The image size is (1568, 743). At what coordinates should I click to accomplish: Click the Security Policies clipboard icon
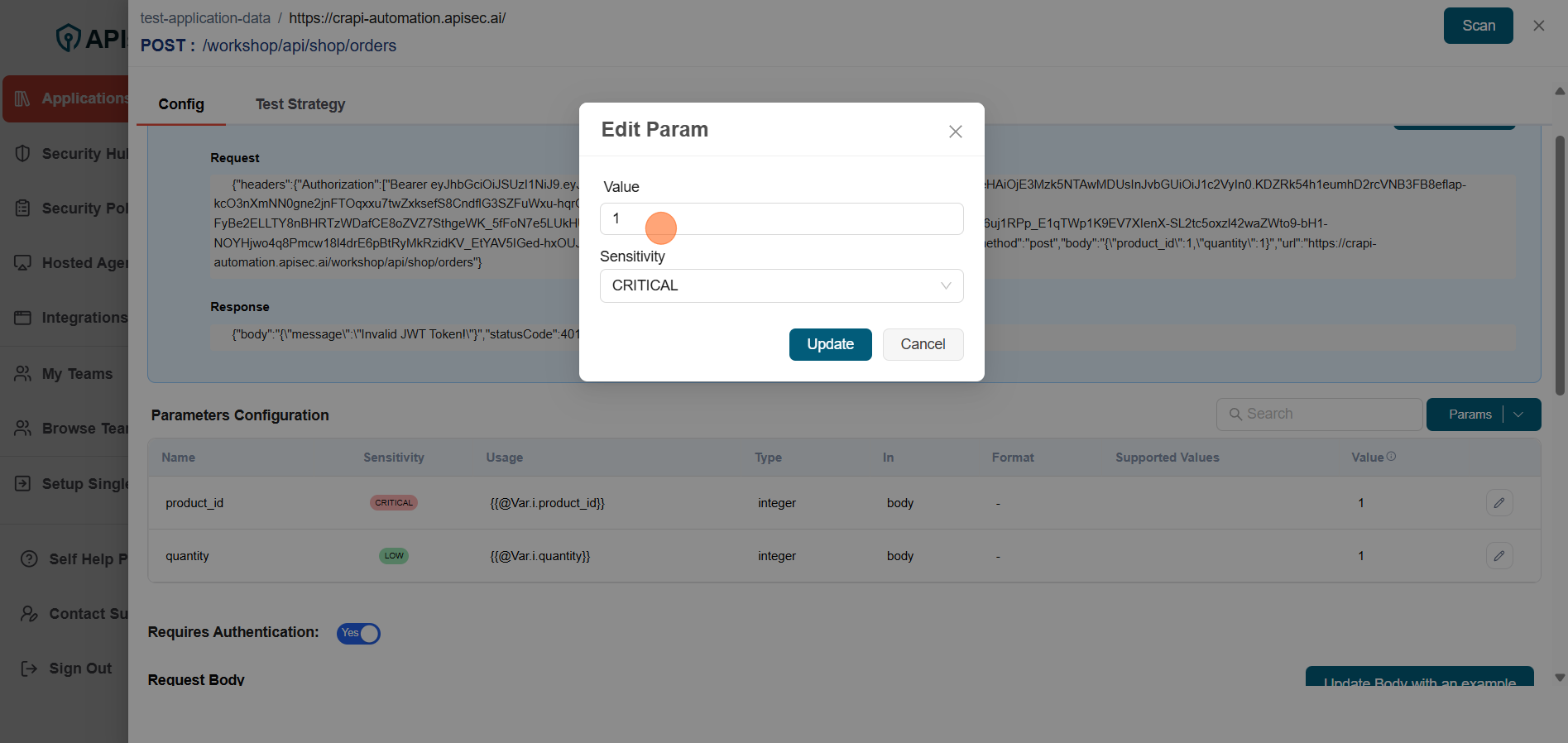(x=22, y=208)
